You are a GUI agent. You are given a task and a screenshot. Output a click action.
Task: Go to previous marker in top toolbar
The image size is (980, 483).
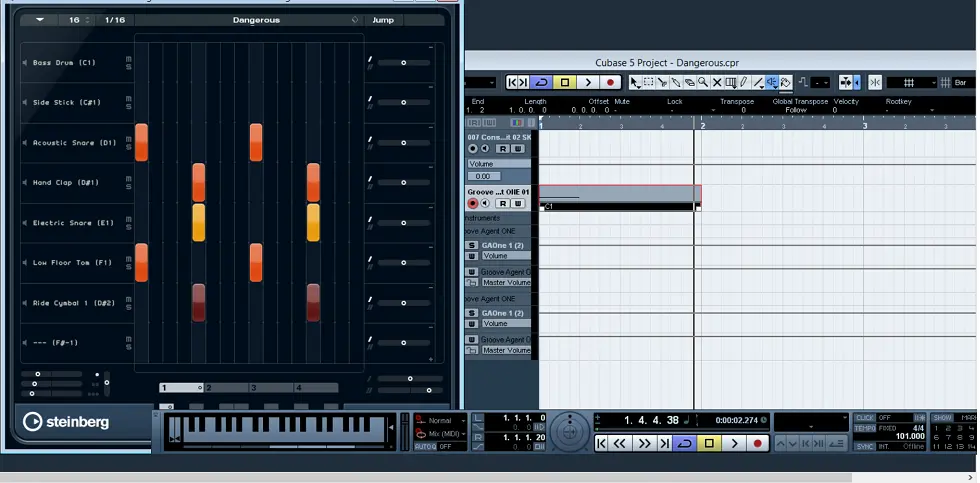(x=512, y=82)
